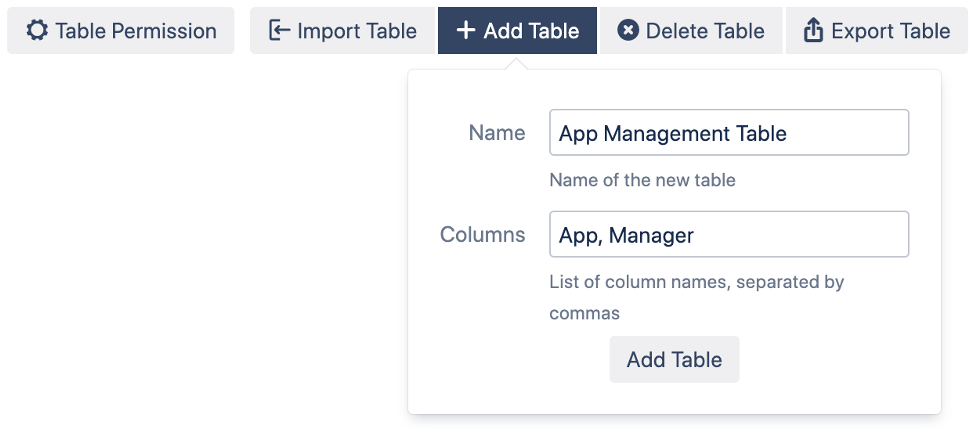Viewport: 979px width, 429px height.
Task: Click the 'Name of the new table' hint
Action: [x=642, y=181]
